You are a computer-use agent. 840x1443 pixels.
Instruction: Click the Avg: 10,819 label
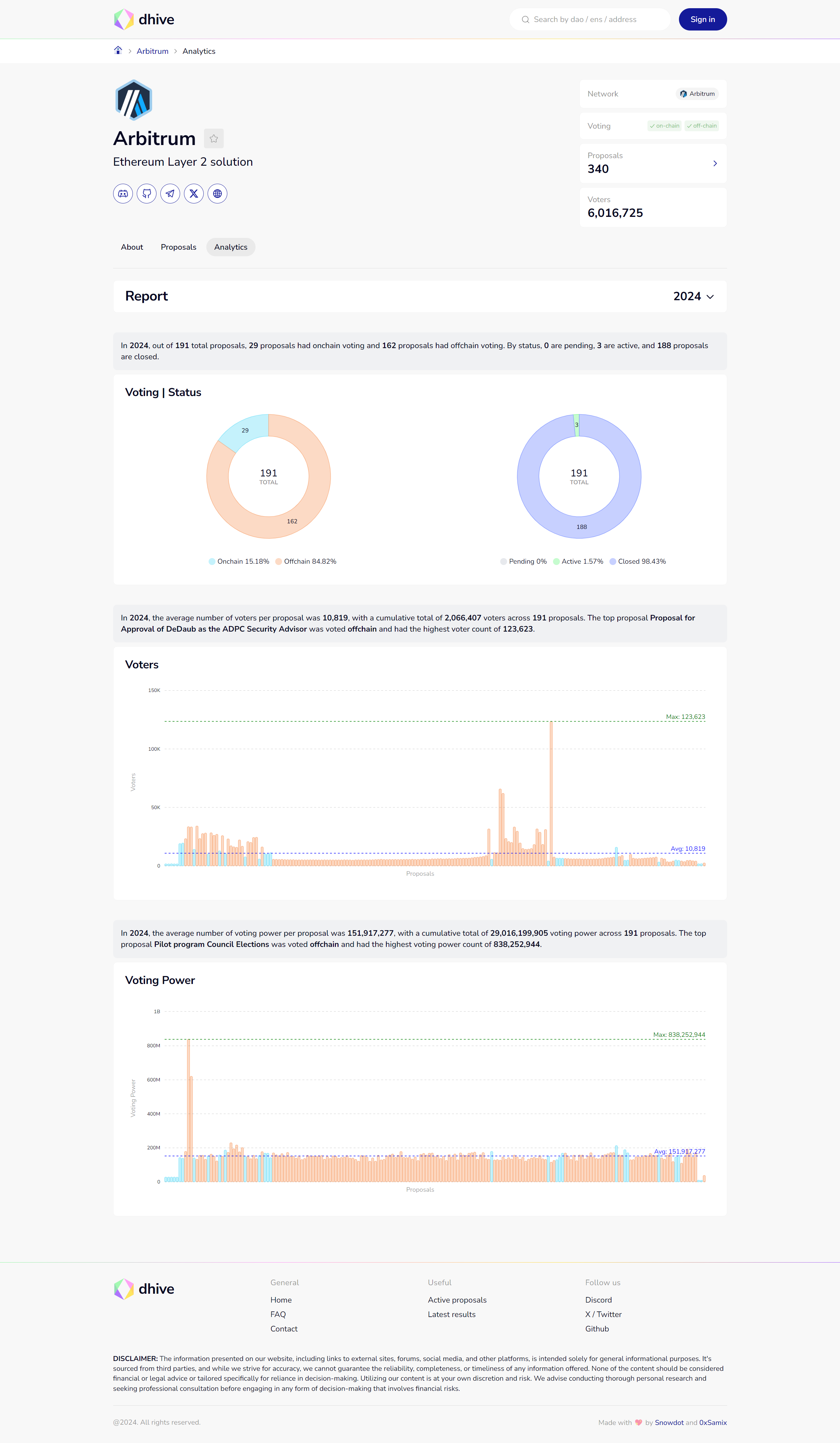[x=688, y=848]
